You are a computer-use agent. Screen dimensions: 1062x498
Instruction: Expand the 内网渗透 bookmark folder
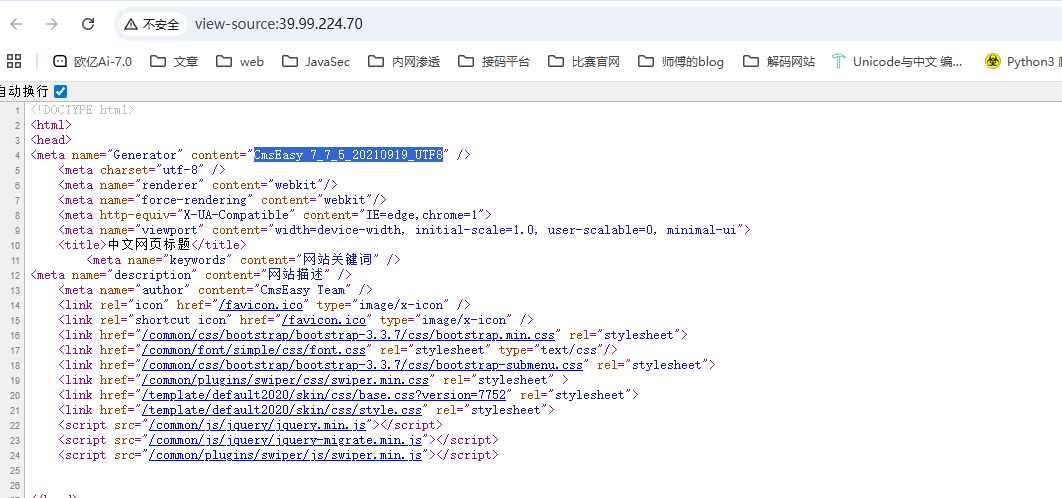(404, 61)
